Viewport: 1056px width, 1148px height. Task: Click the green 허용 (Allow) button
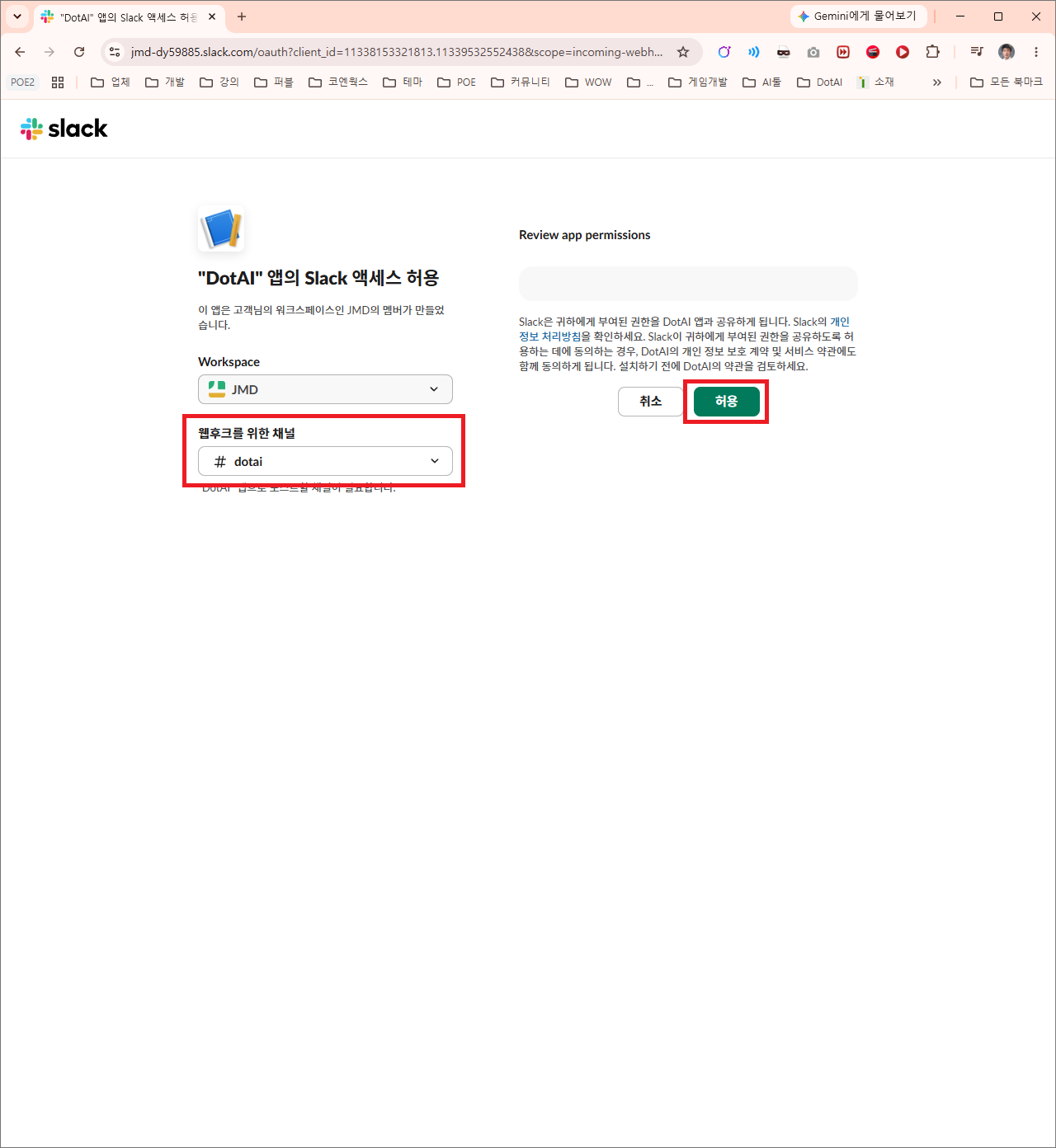(726, 402)
